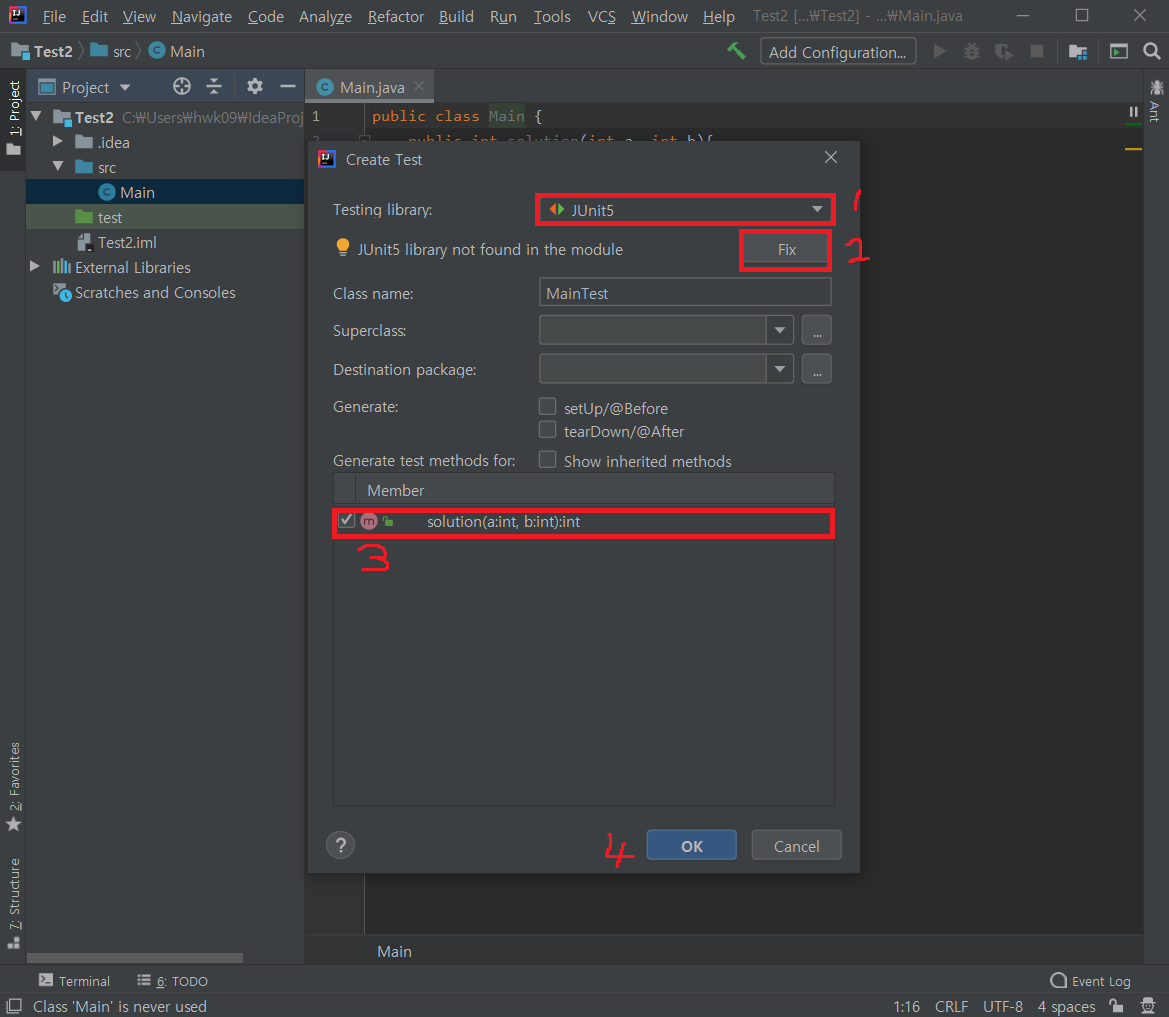
Task: Click the Run Anything toolbar icon
Action: click(1118, 51)
